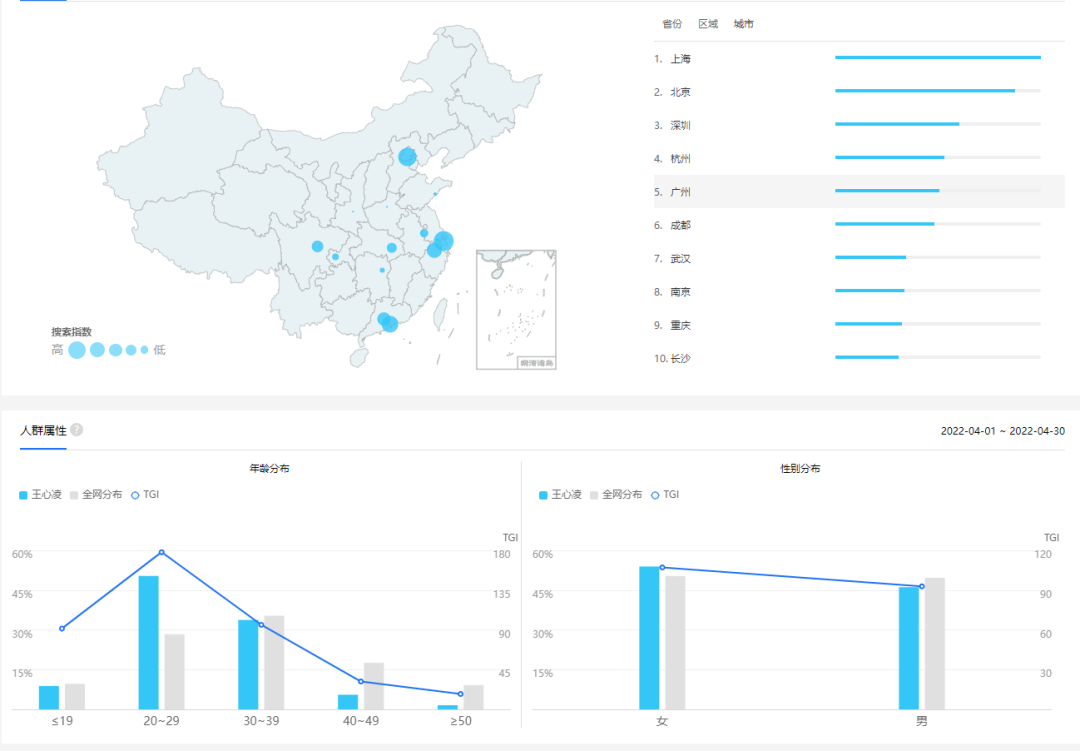Toggle 全网分布 legend in gender distribution chart
The height and width of the screenshot is (751, 1080).
pyautogui.click(x=616, y=495)
